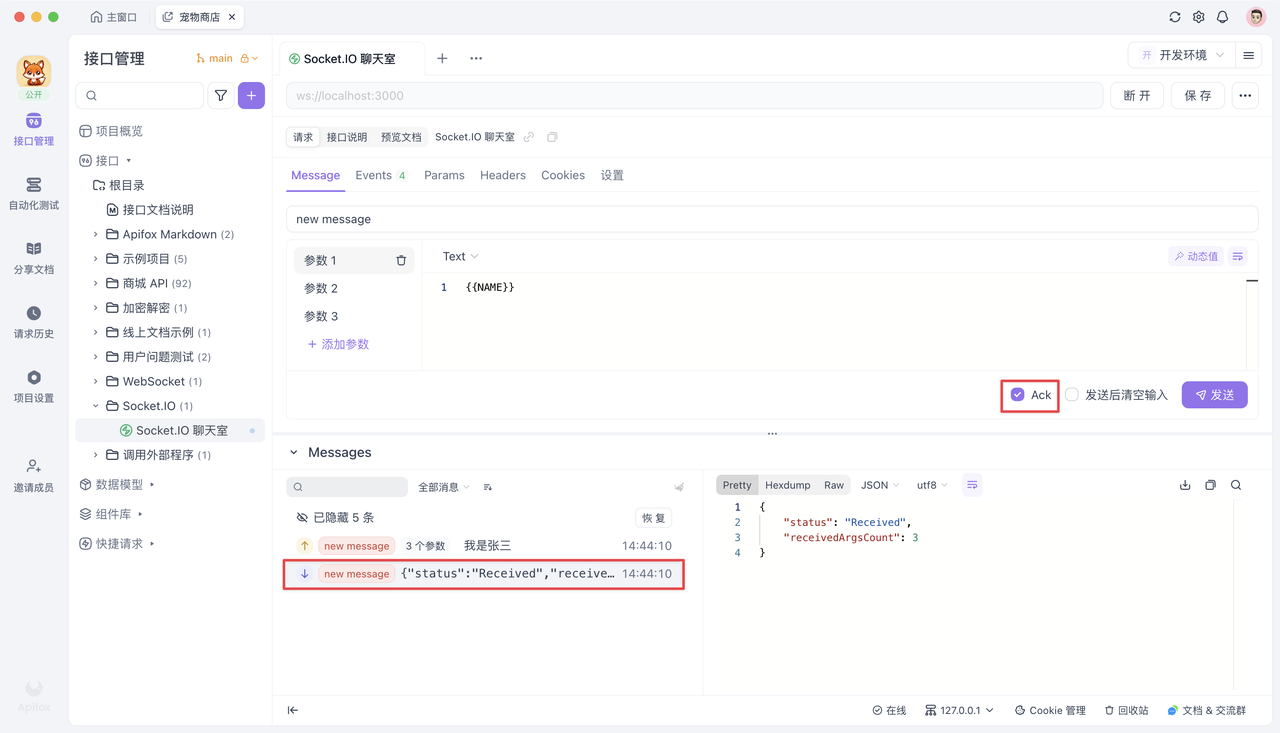The image size is (1280, 733).
Task: Open the utf8 encoding dropdown
Action: 932,485
